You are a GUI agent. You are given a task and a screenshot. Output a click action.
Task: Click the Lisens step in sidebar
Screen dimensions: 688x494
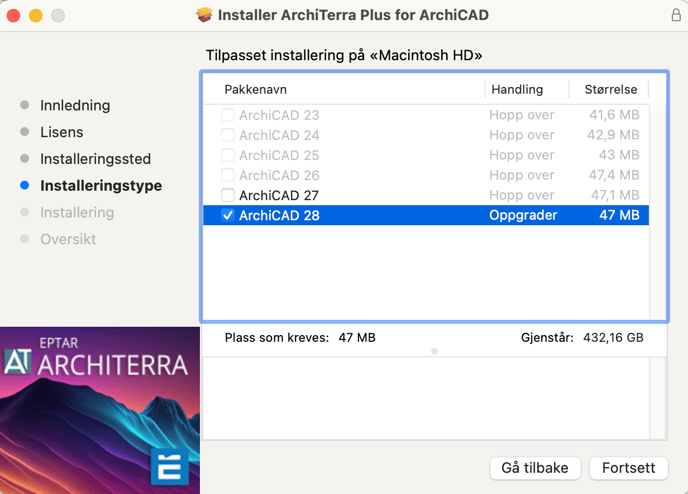(x=62, y=132)
